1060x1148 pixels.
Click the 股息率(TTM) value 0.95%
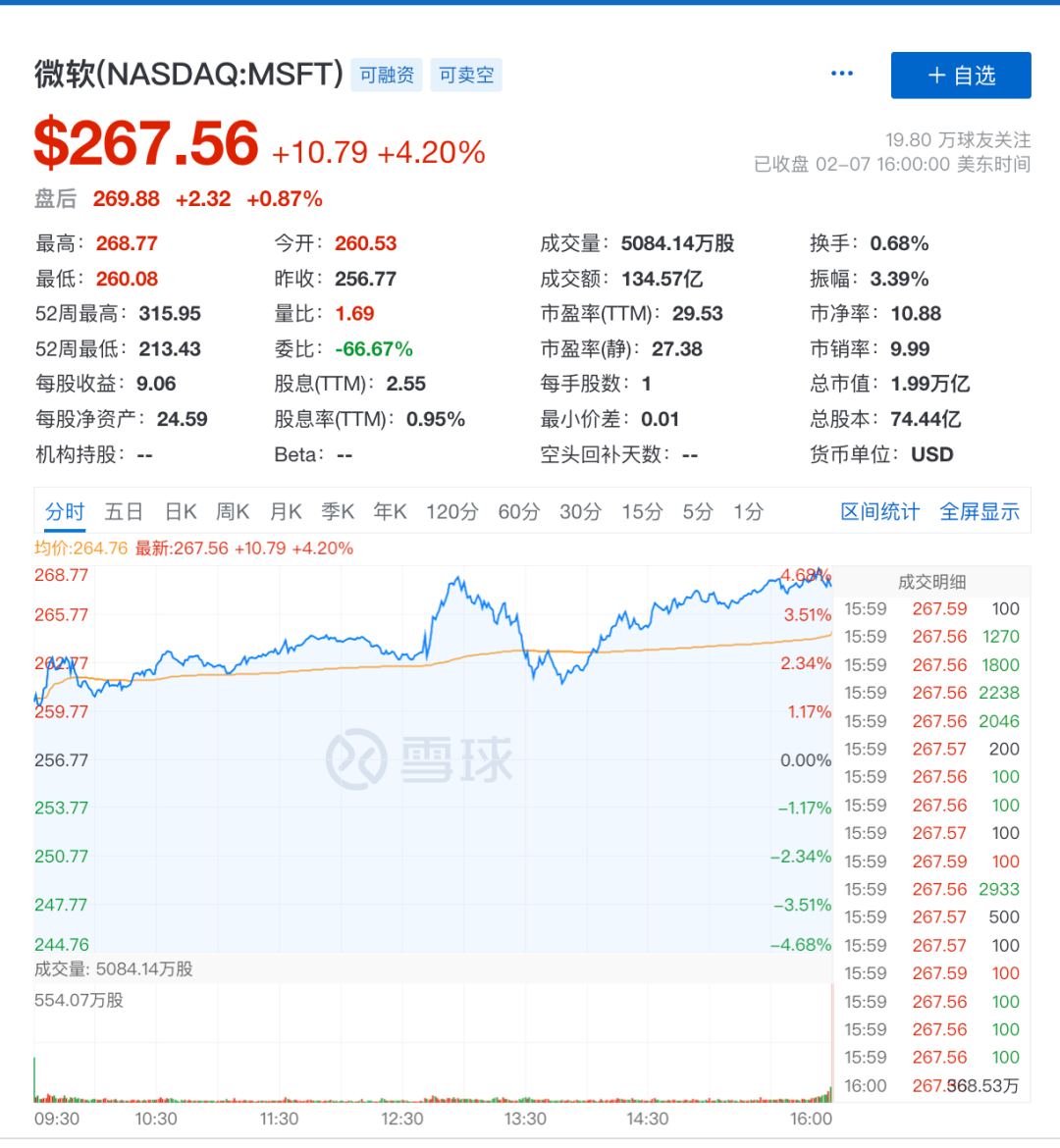click(435, 420)
